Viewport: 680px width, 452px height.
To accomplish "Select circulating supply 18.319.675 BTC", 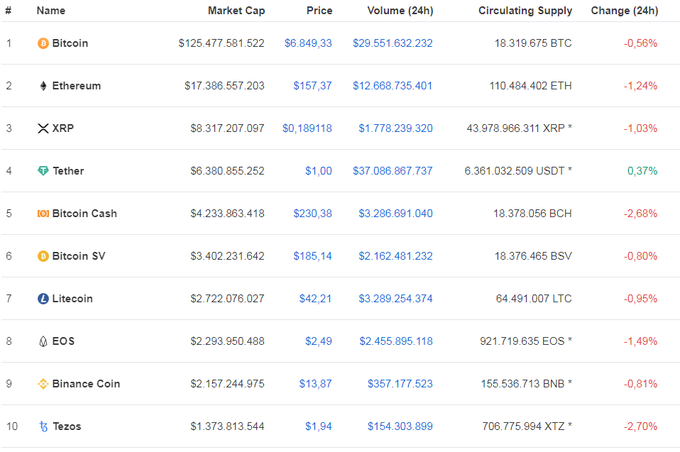I will click(533, 43).
